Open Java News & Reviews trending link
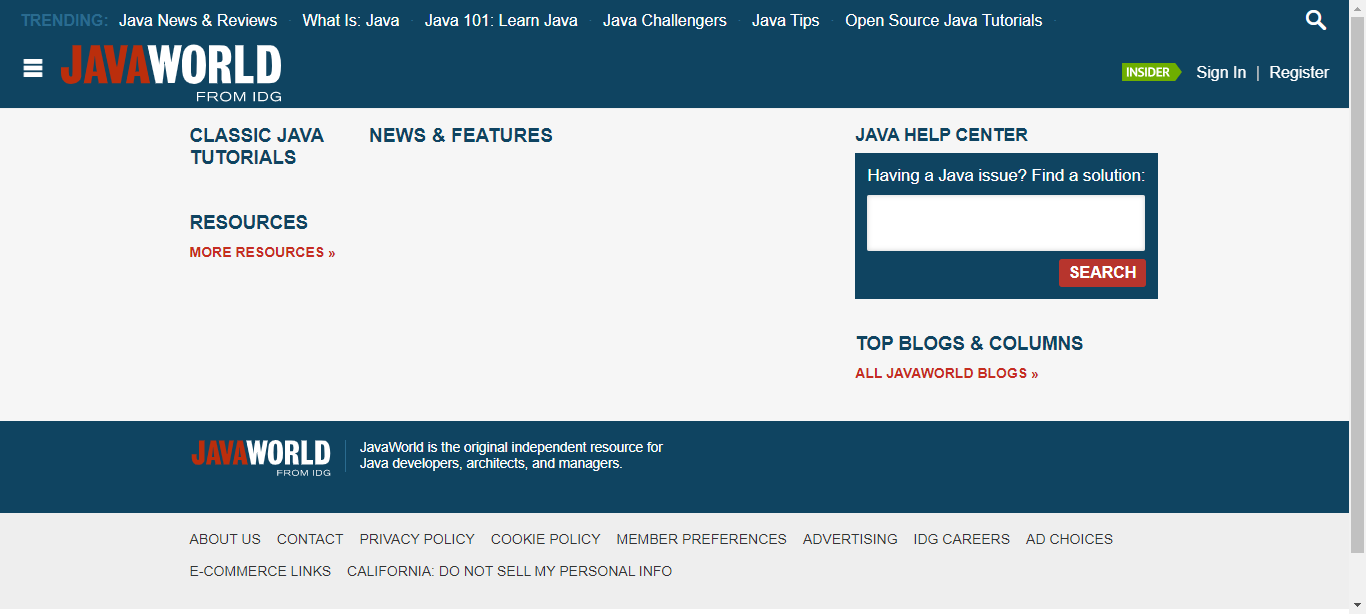Screen dimensions: 1366x614 coord(198,20)
